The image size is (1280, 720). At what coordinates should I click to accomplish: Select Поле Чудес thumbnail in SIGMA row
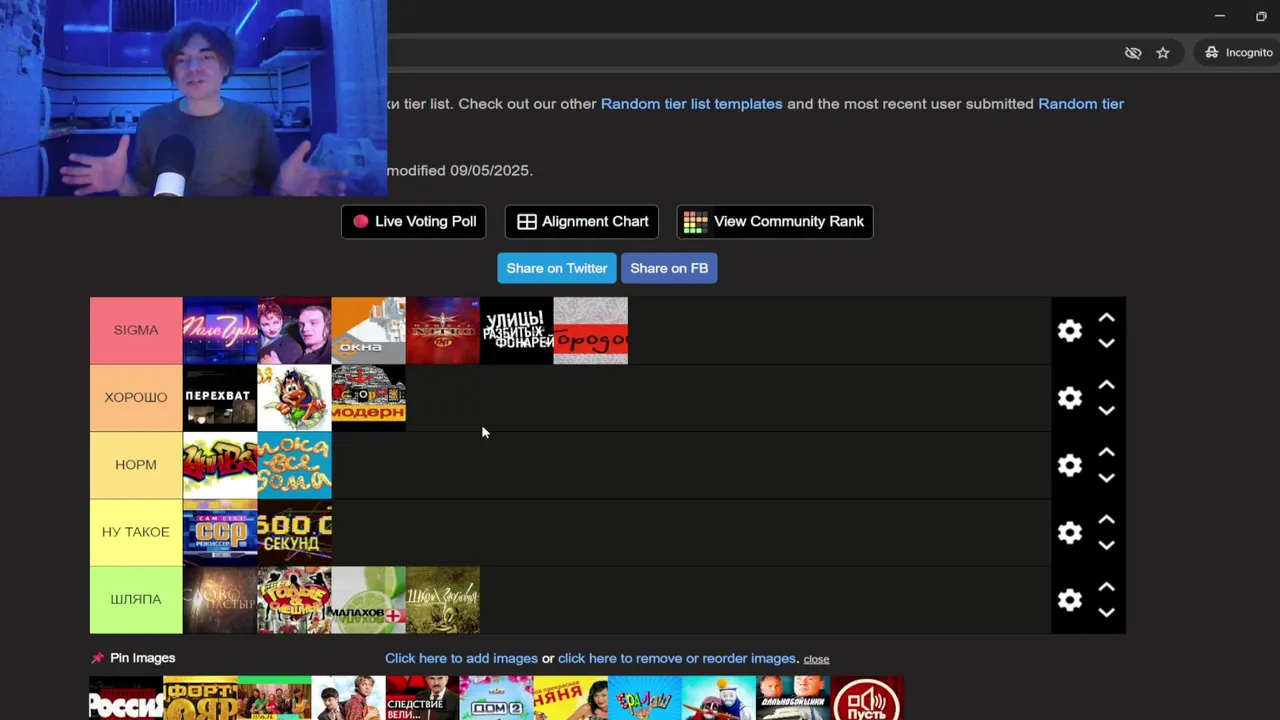[220, 331]
